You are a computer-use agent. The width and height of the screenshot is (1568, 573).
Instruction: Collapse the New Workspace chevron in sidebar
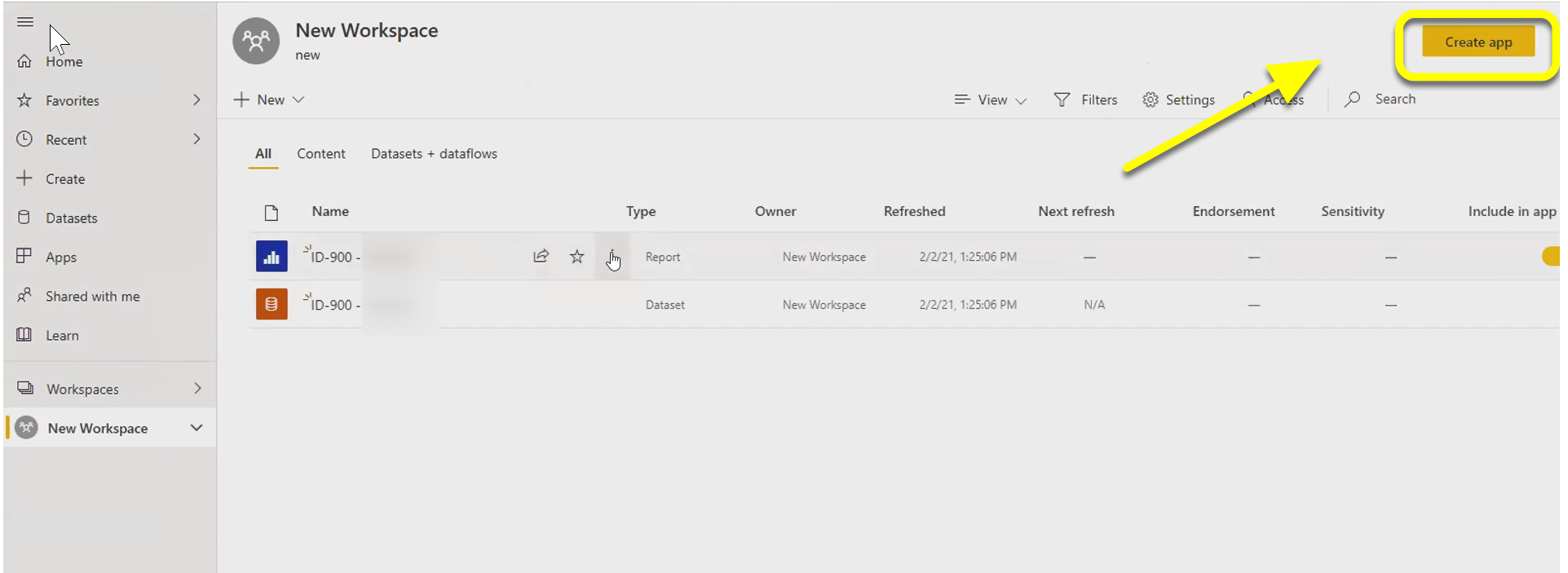197,428
